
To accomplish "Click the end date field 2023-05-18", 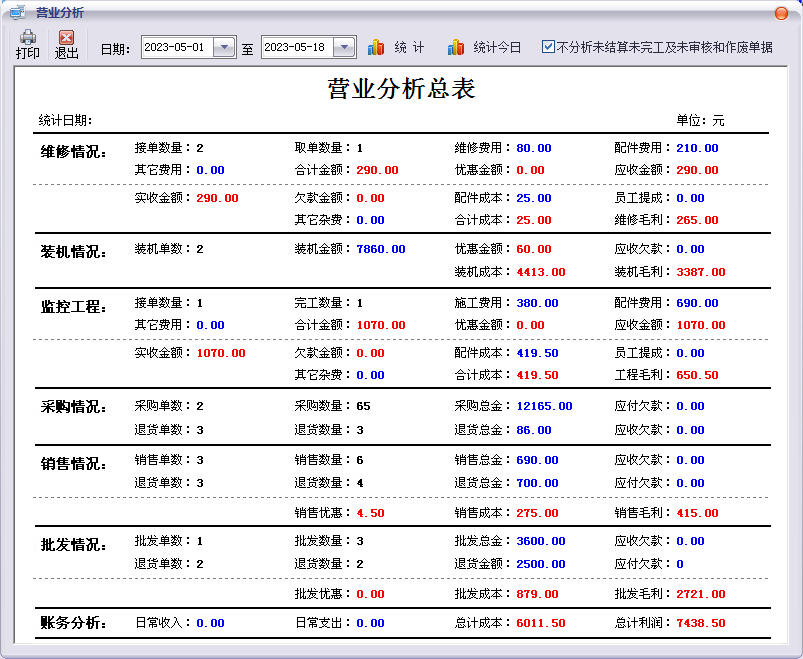I will (x=298, y=47).
